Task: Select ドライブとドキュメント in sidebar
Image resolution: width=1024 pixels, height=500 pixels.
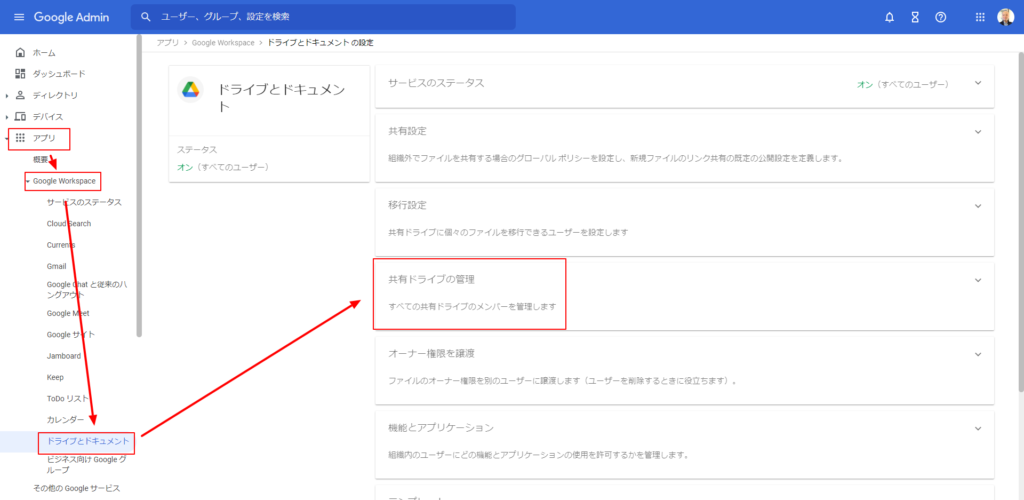Action: 88,442
